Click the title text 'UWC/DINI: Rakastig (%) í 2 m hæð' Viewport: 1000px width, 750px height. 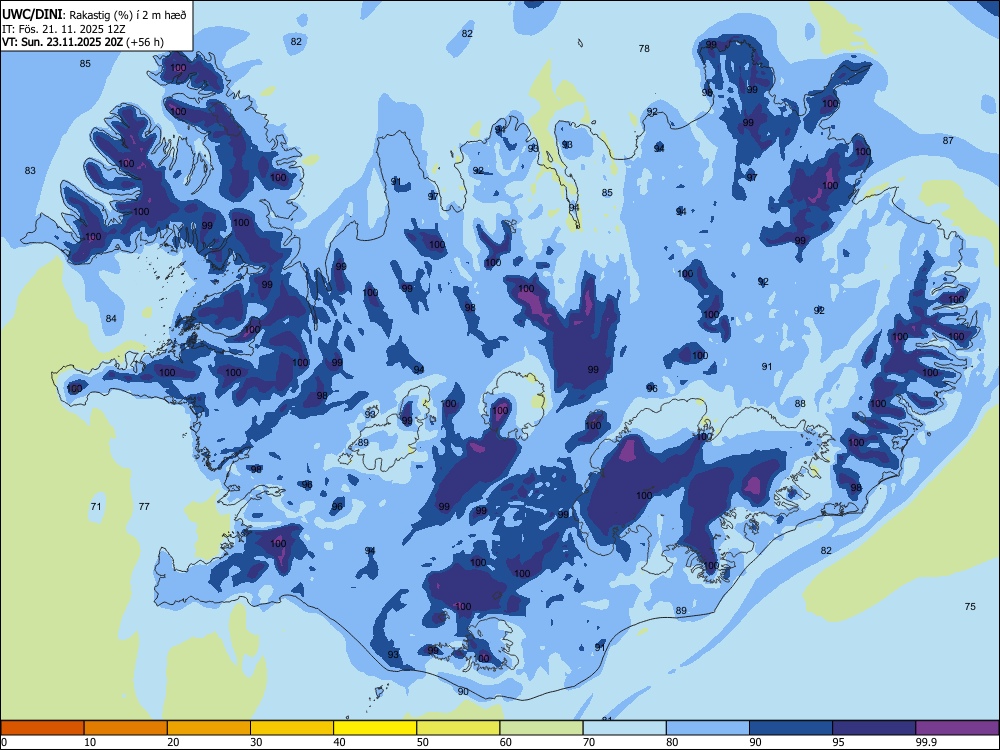coord(94,15)
